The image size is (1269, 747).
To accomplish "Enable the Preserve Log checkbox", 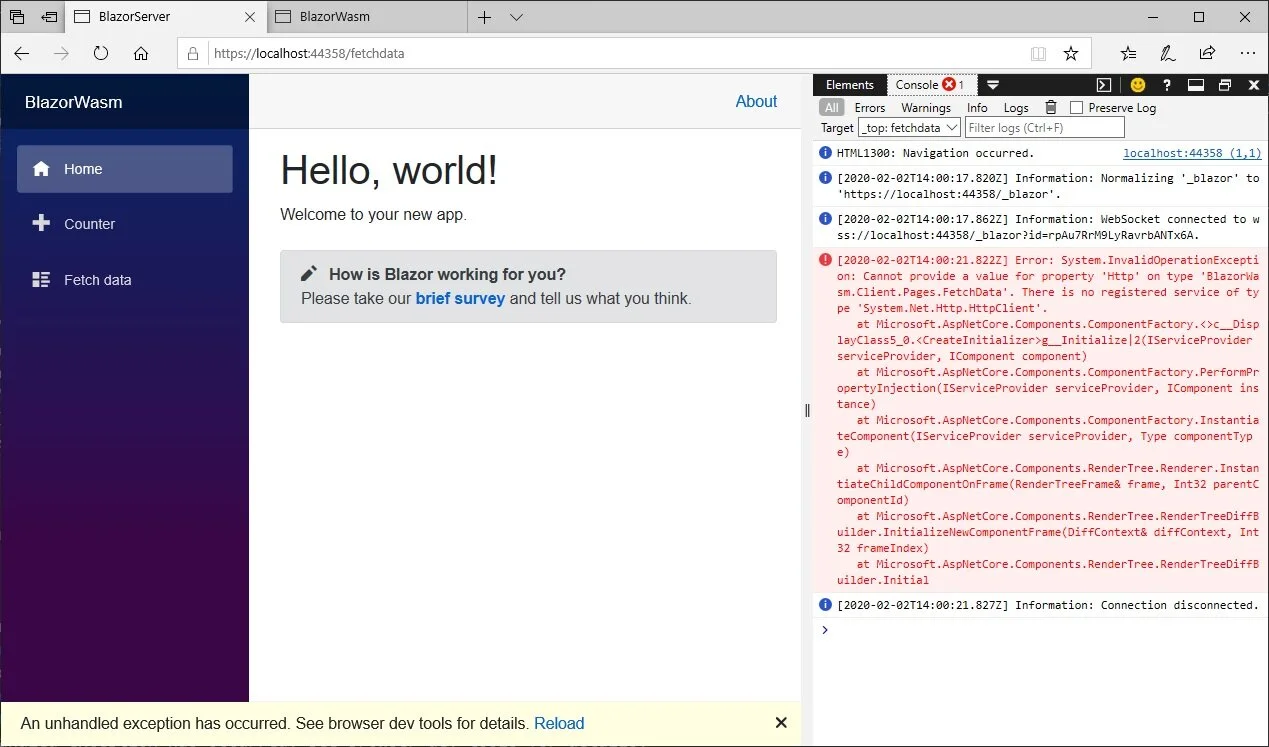I will 1075,107.
